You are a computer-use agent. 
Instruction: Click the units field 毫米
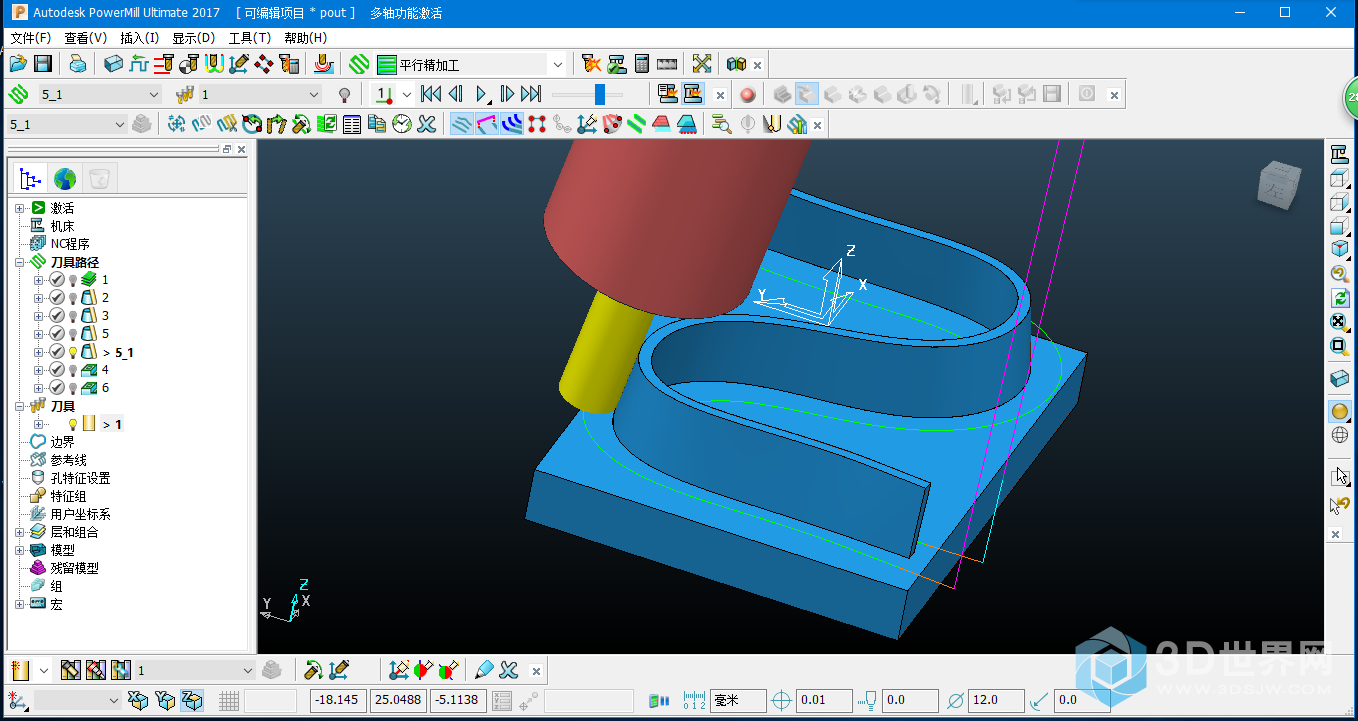point(738,700)
